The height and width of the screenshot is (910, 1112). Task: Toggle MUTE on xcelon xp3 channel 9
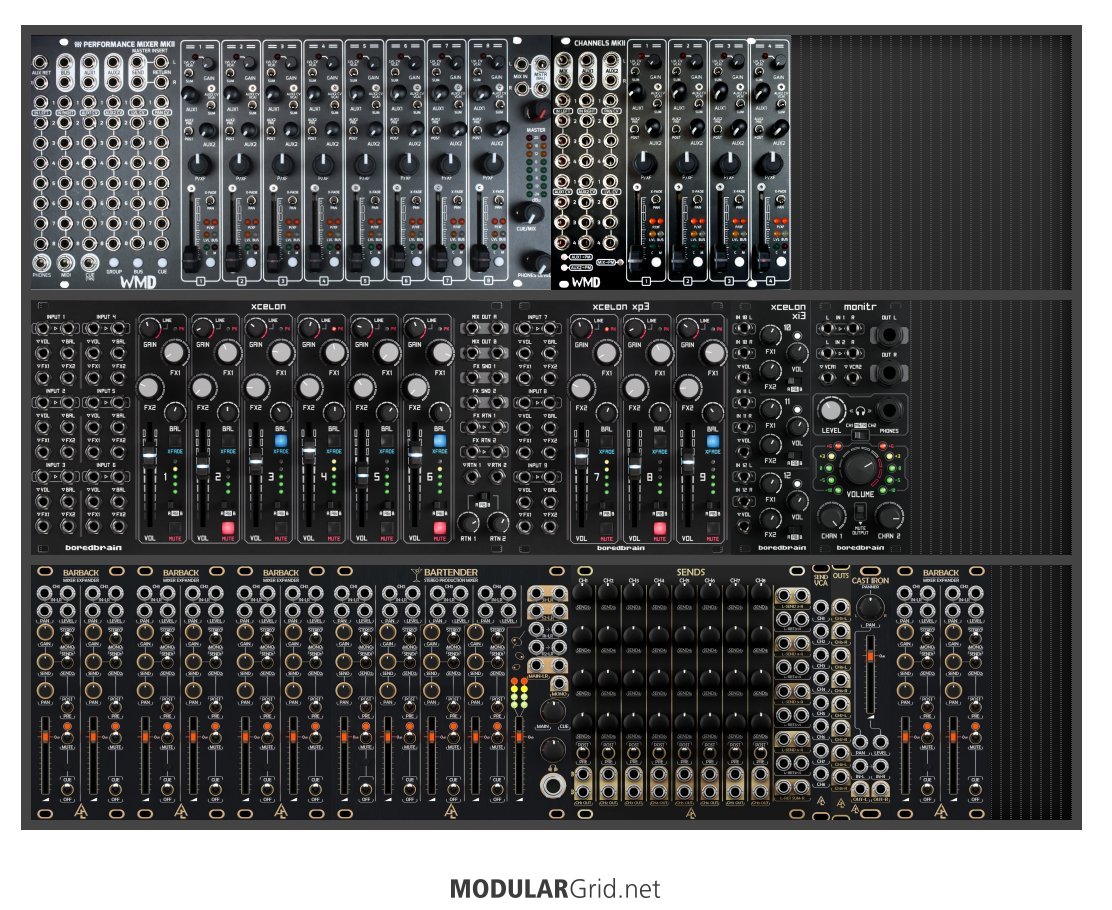tap(713, 528)
